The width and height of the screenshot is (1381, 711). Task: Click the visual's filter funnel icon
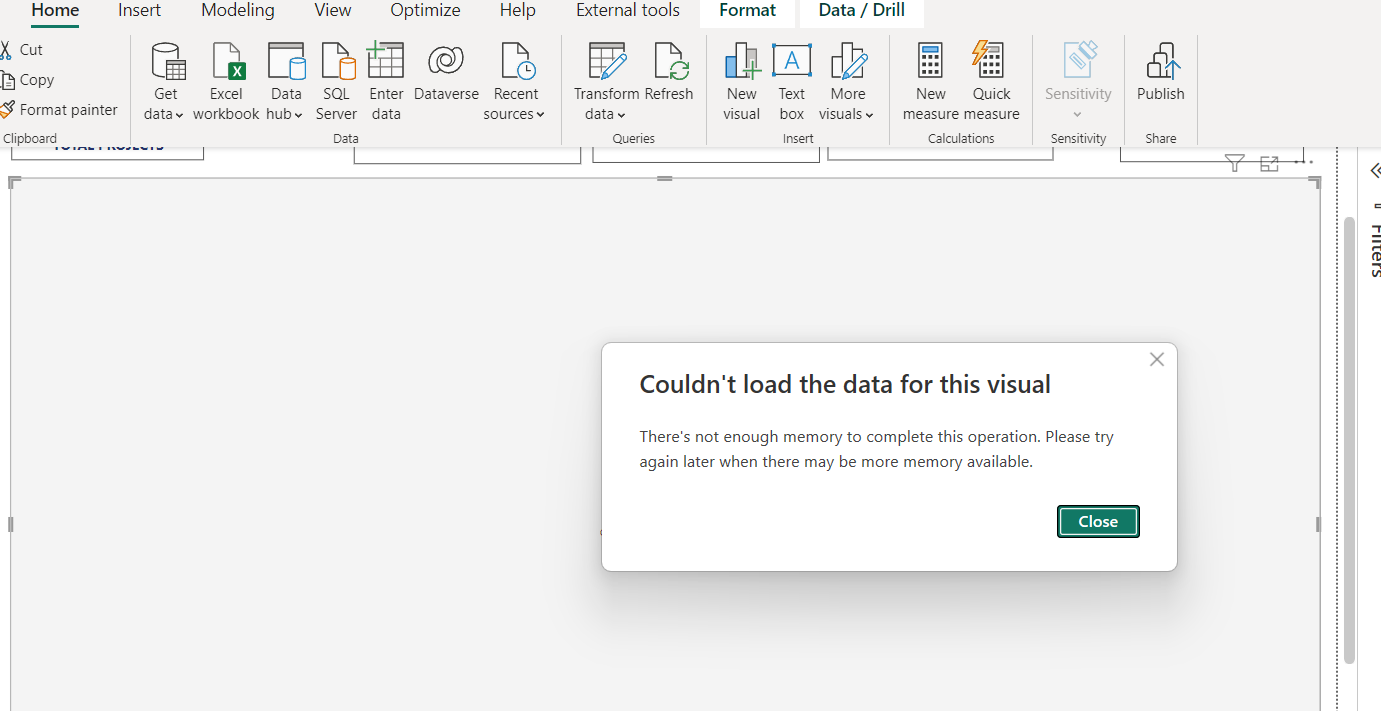coord(1235,164)
